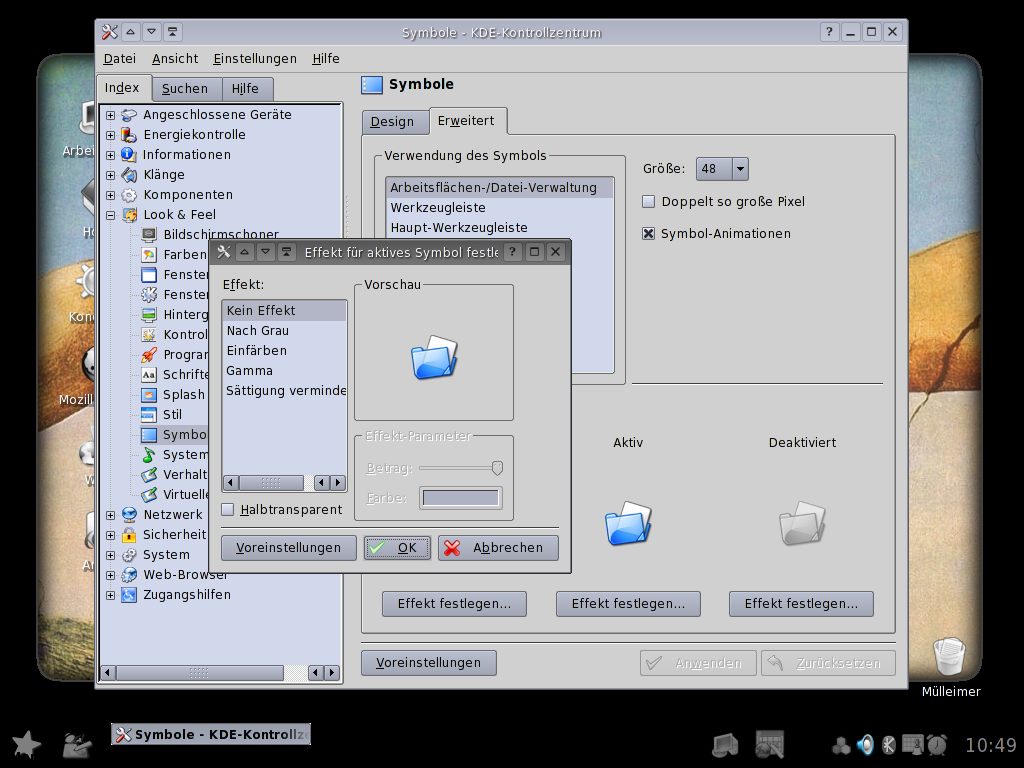
Task: Click the Farben palette icon
Action: point(149,255)
